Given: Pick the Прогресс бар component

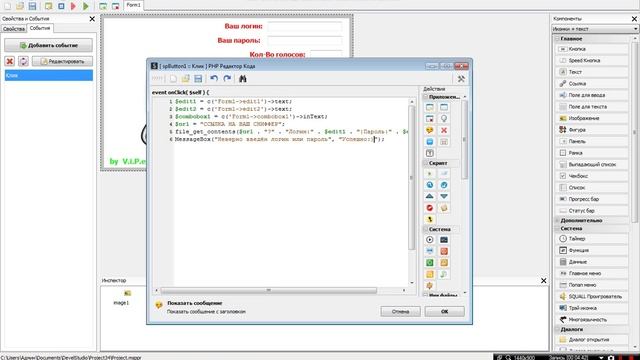Looking at the screenshot, I should [x=592, y=199].
